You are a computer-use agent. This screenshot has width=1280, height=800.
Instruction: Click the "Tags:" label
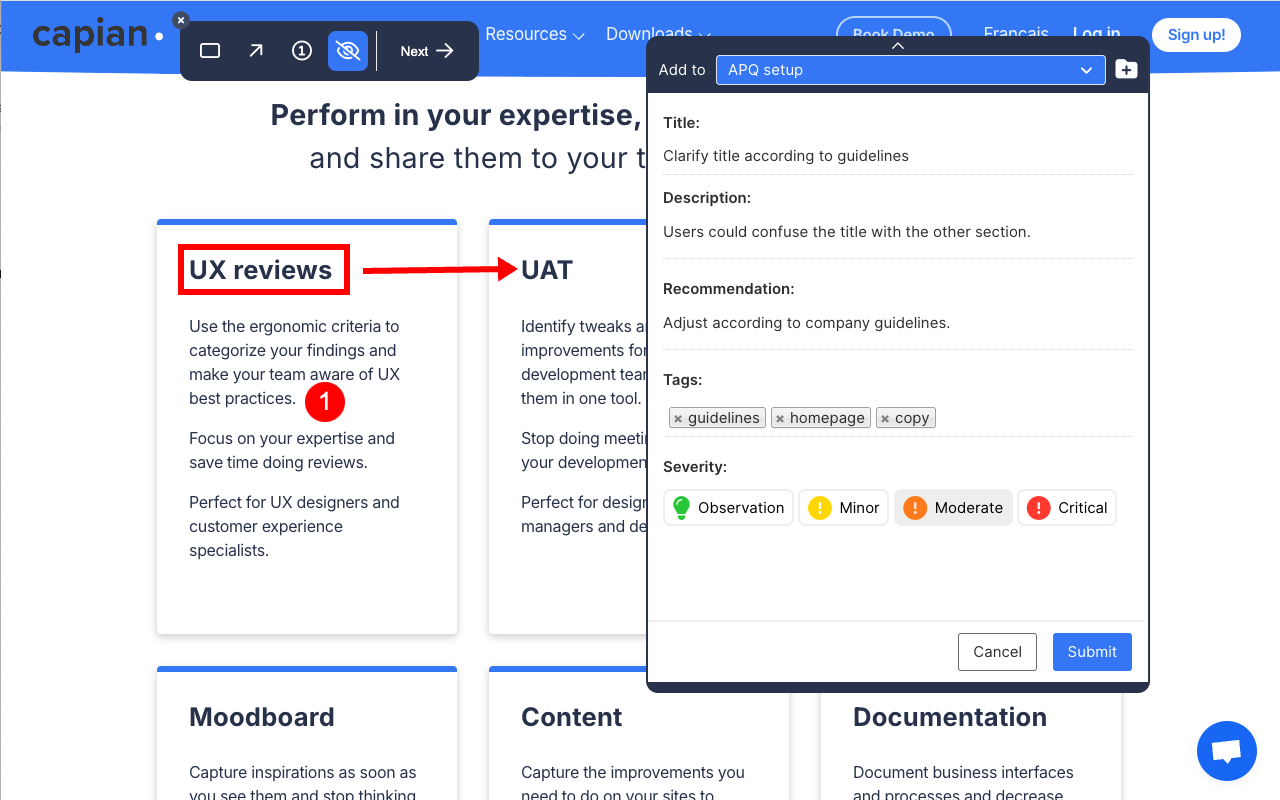(683, 380)
